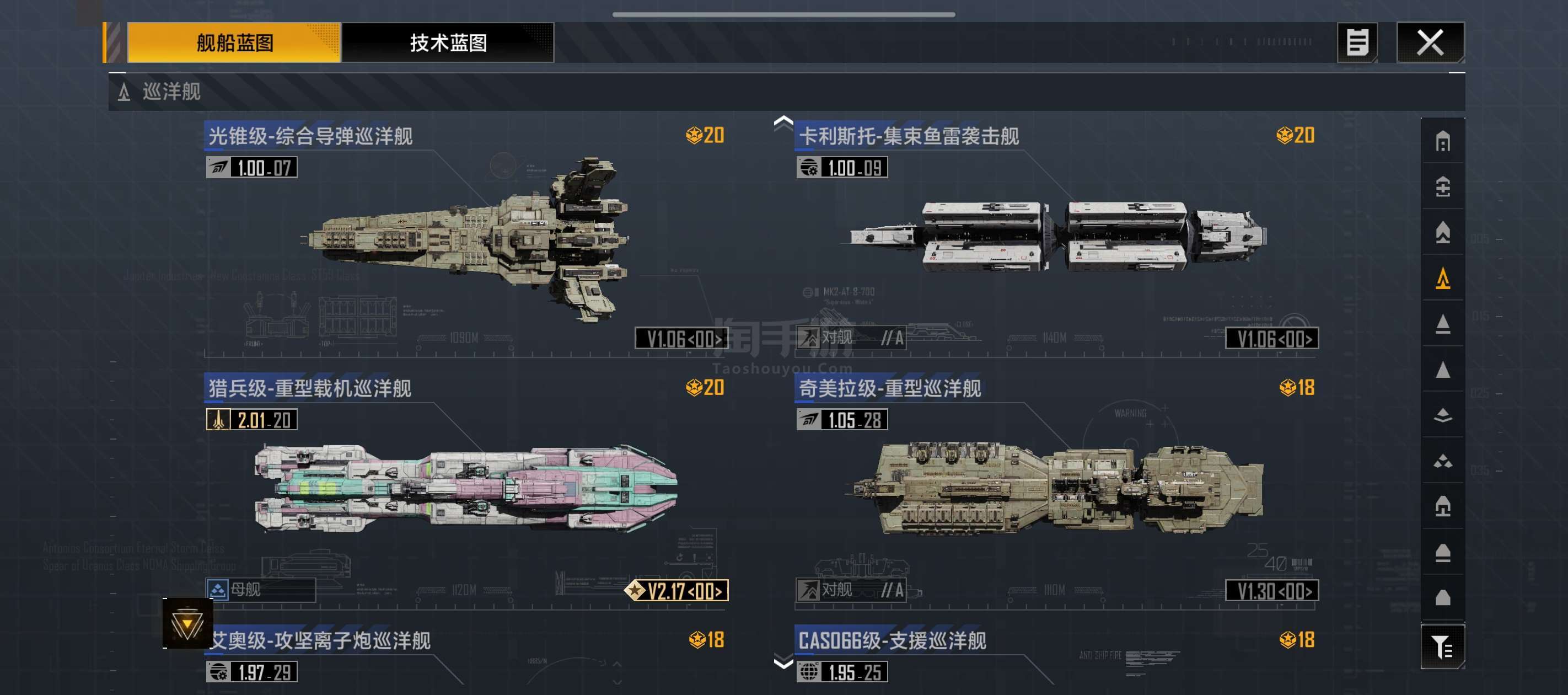This screenshot has height=695, width=1568.
Task: Select the highlighted cruiser category icon
Action: coord(1443,279)
